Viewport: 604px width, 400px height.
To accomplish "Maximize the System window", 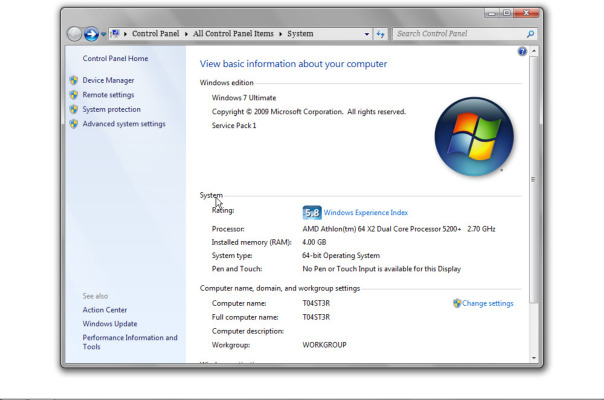I will coord(507,13).
